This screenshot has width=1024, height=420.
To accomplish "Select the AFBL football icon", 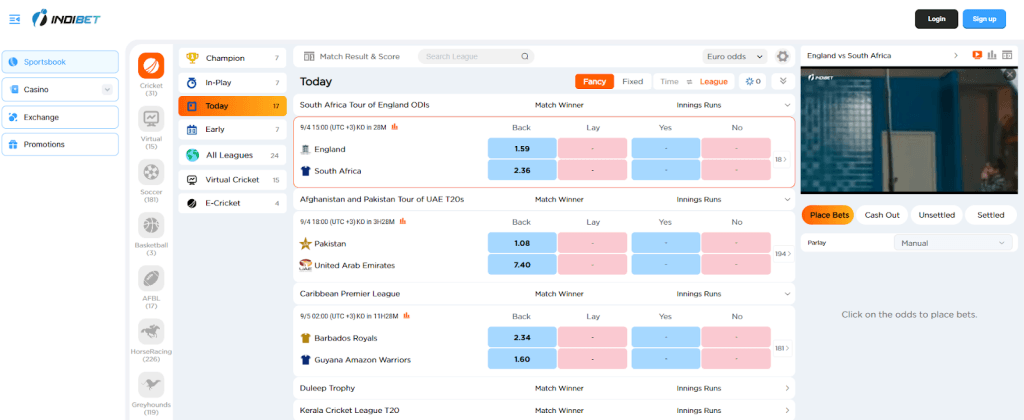I will [x=151, y=278].
